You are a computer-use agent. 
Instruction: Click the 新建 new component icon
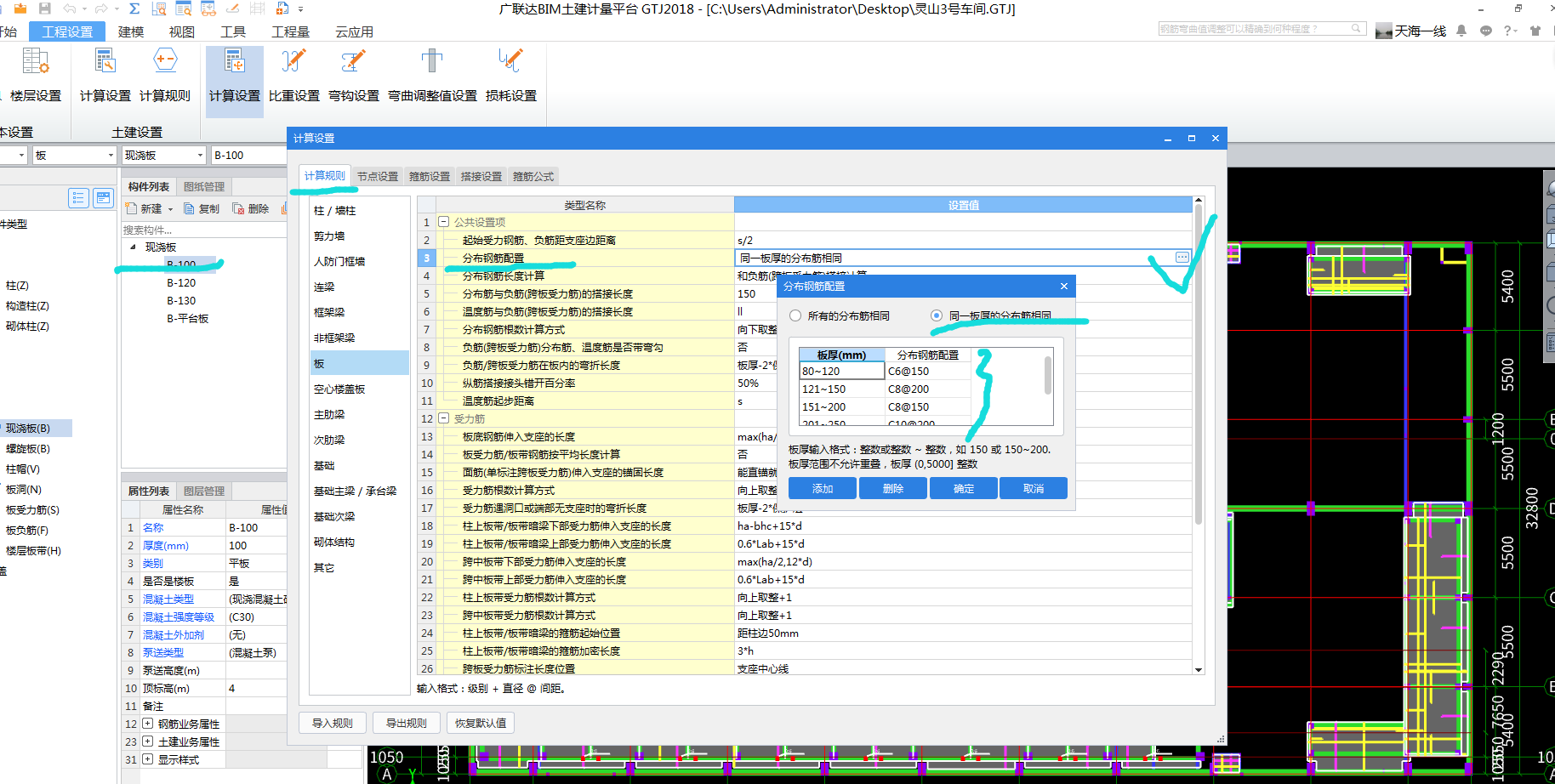[x=131, y=208]
